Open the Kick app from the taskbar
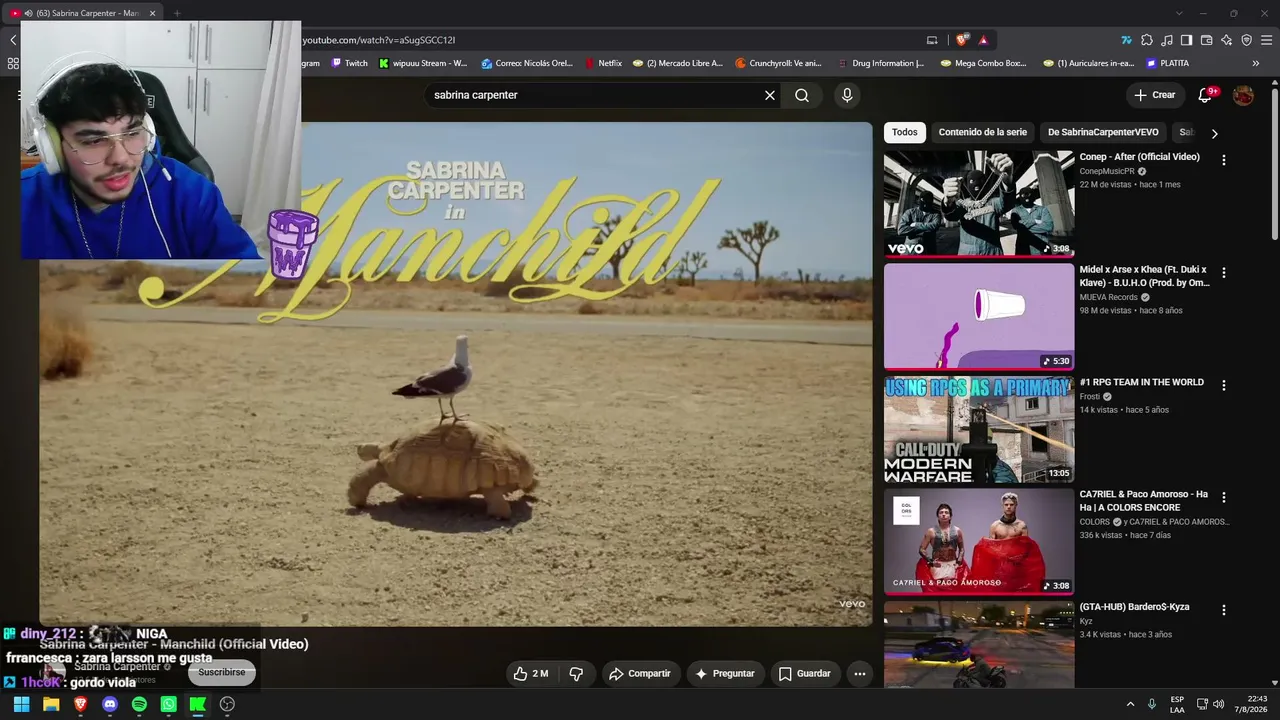 click(198, 704)
